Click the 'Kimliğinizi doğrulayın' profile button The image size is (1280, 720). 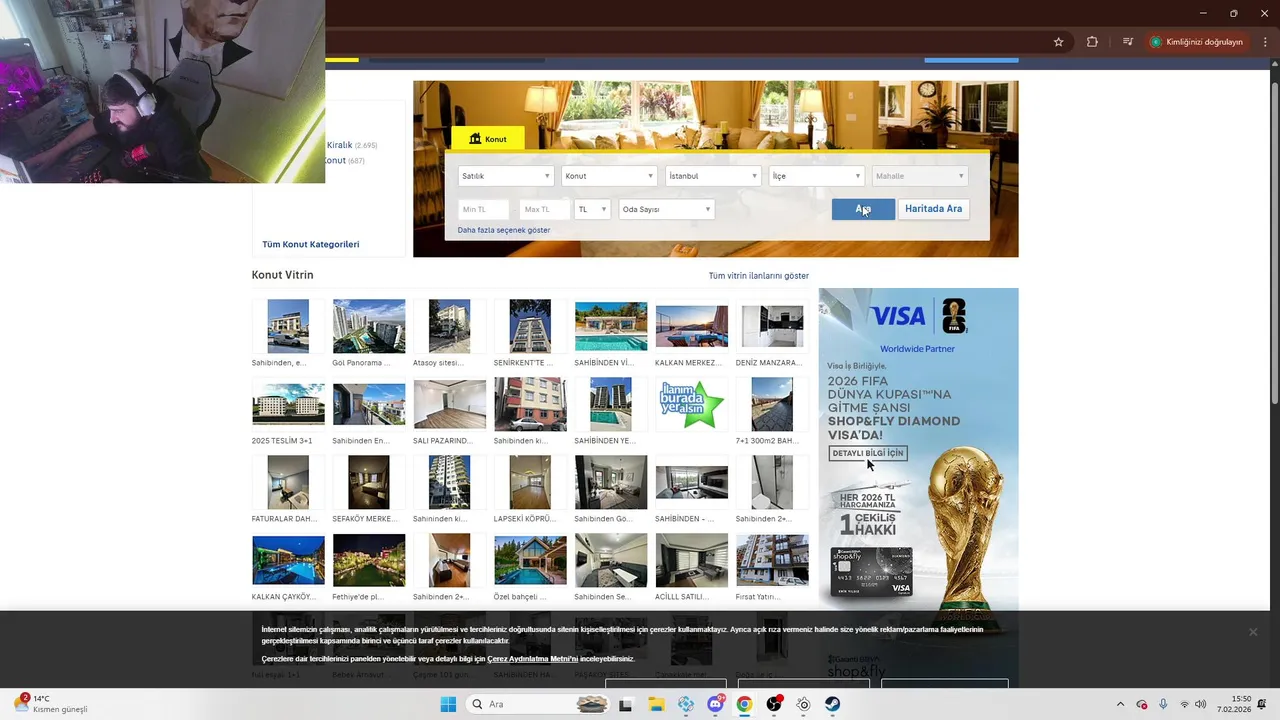tap(1197, 42)
